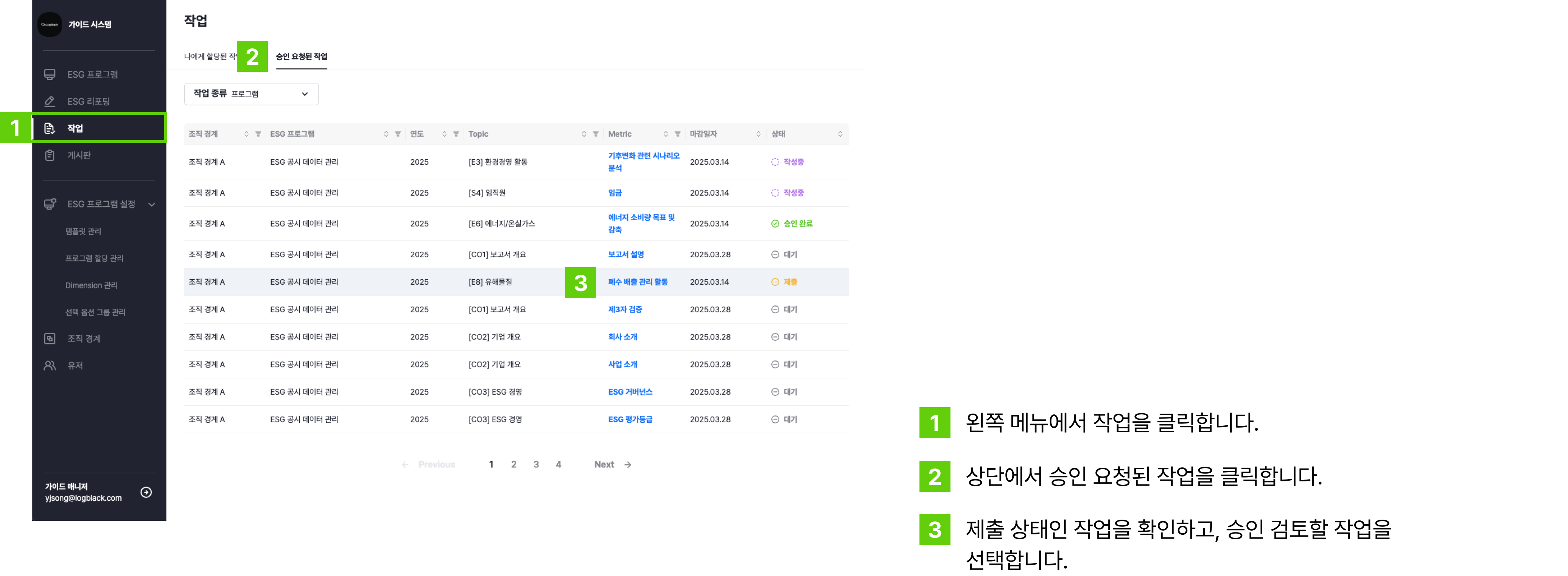Image resolution: width=1568 pixels, height=576 pixels.
Task: Click the 조직 경계 icon in sidebar
Action: pyautogui.click(x=50, y=339)
